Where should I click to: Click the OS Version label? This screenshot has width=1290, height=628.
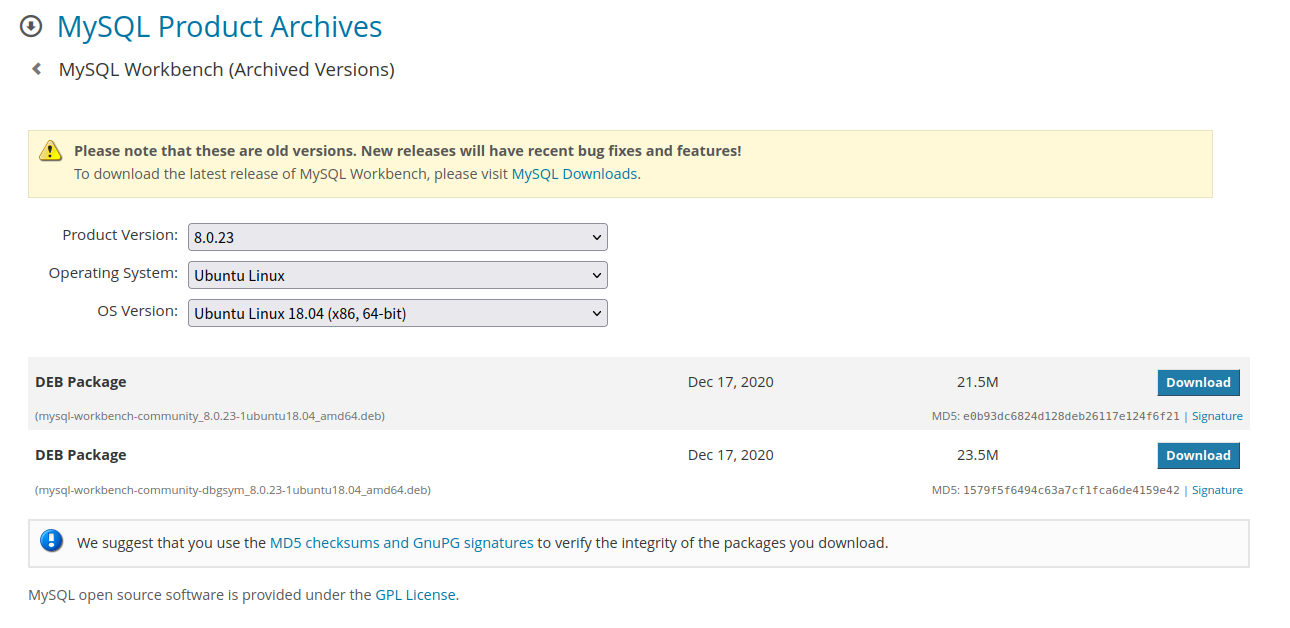coord(137,311)
